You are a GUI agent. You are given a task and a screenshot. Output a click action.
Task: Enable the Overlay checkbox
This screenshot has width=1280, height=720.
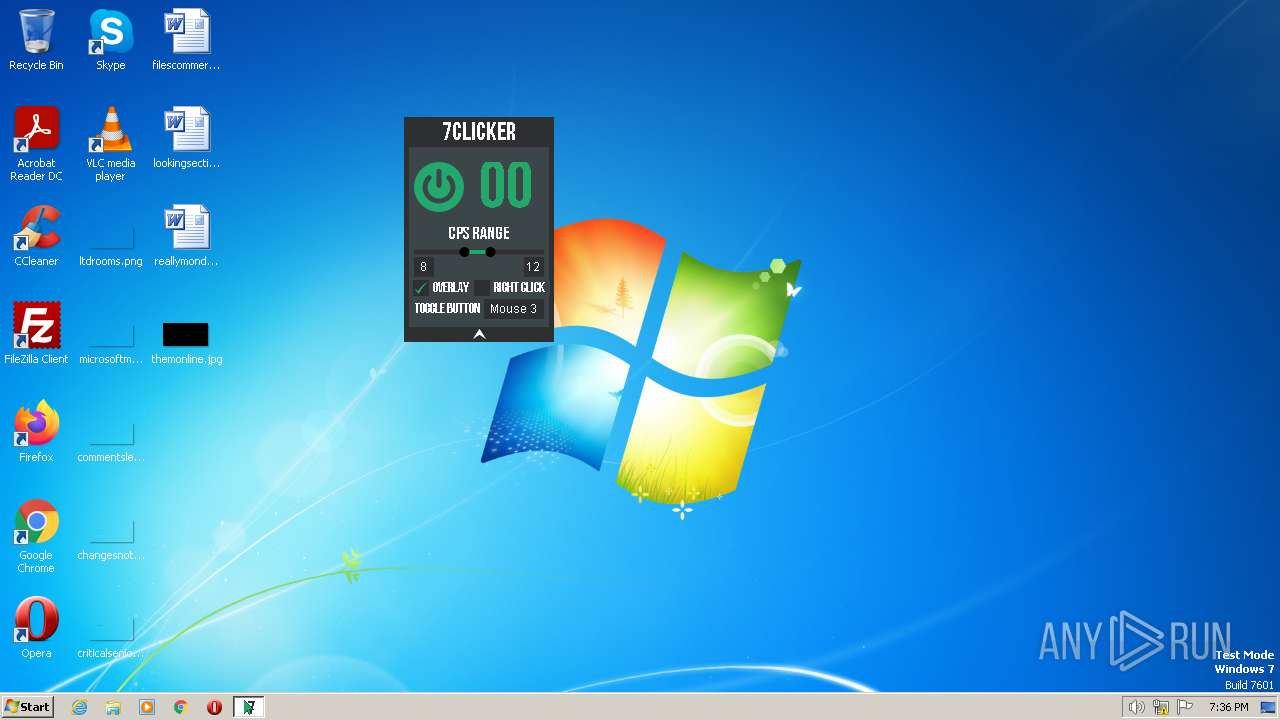click(x=420, y=288)
